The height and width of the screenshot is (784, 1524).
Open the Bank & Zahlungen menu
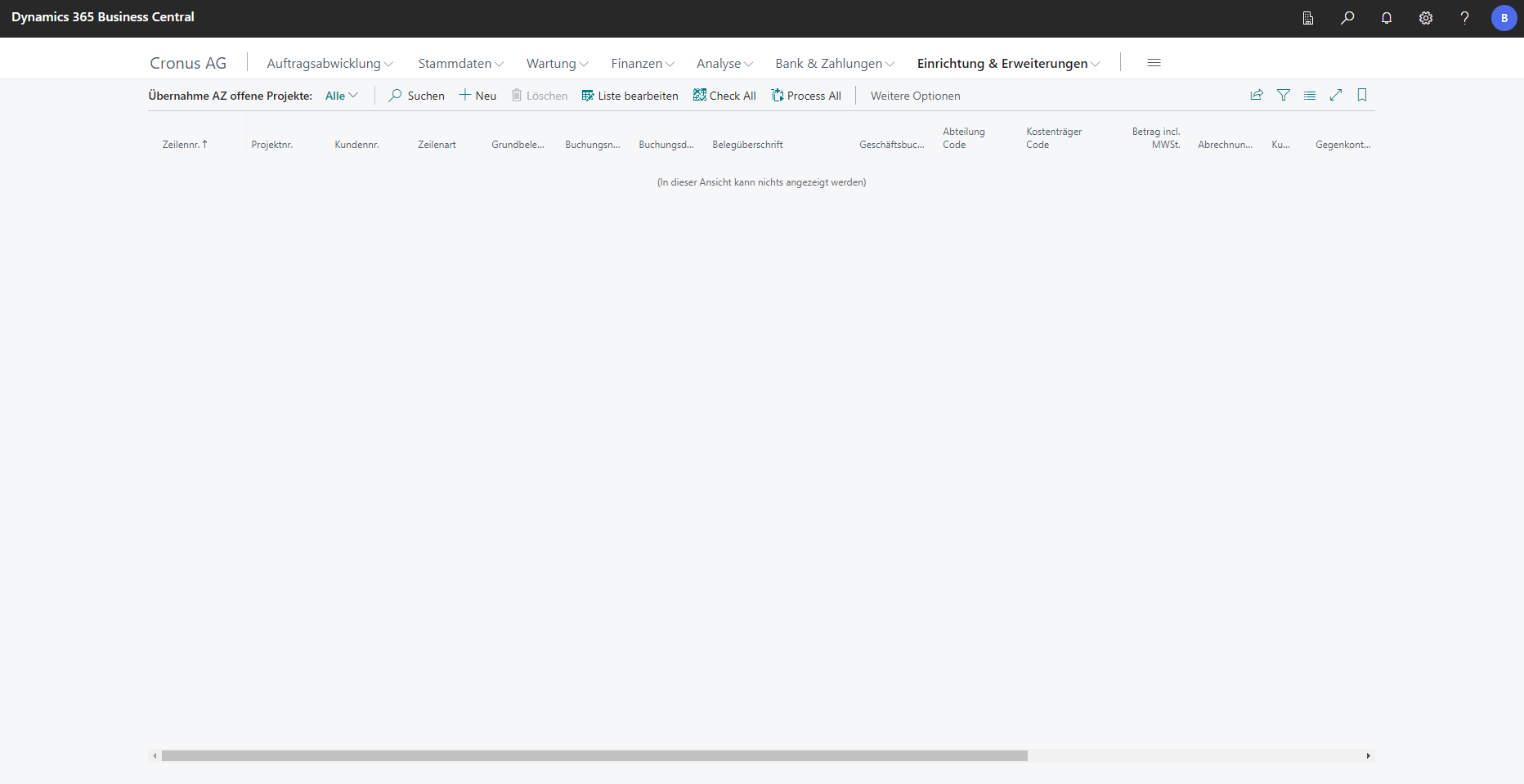coord(835,64)
